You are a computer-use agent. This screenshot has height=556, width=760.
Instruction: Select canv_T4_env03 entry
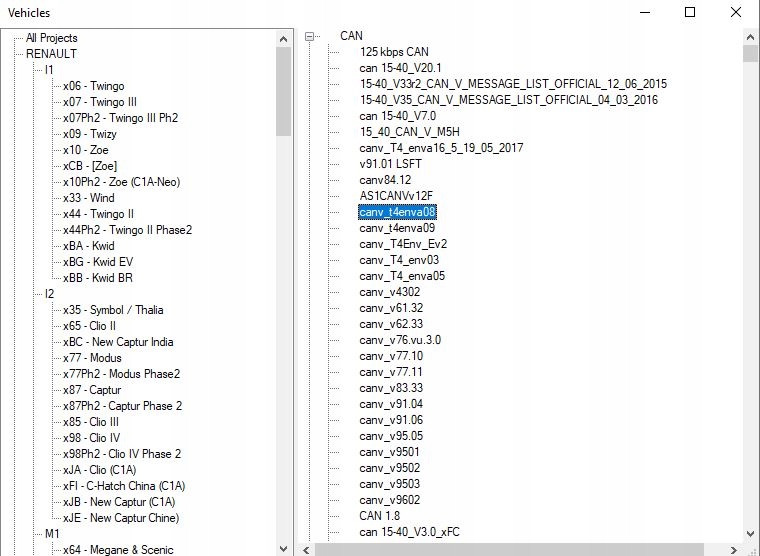[x=399, y=260]
